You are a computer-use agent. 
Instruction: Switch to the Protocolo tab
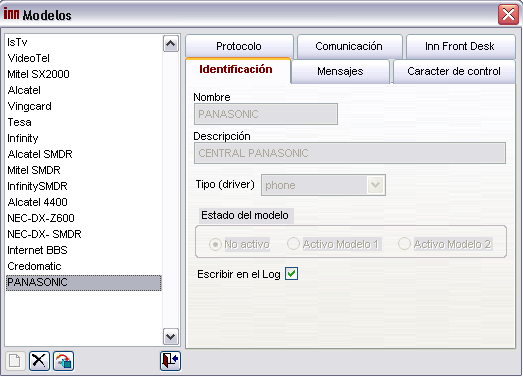tap(239, 46)
